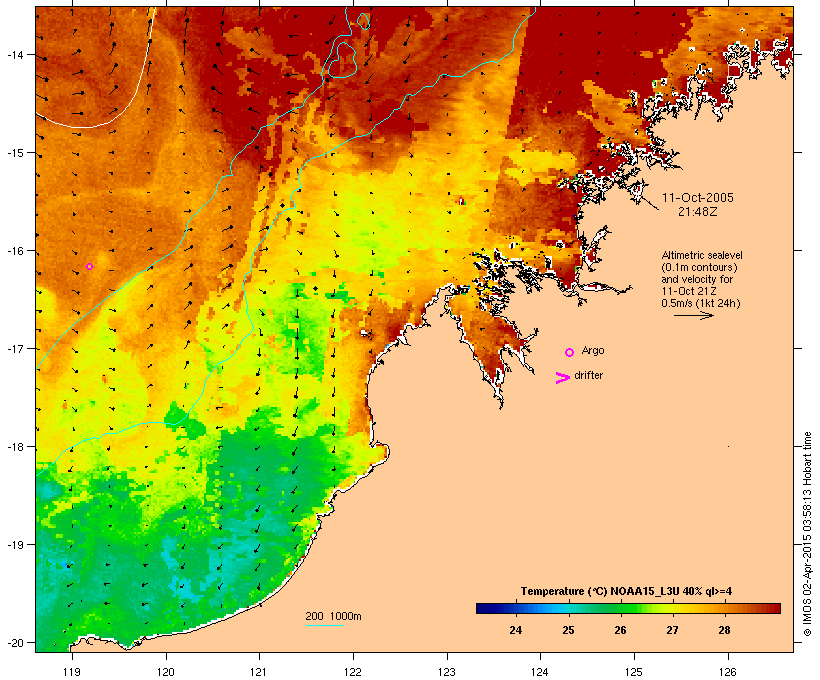820x680 pixels.
Task: Click colorbar tick label 26
Action: point(620,630)
